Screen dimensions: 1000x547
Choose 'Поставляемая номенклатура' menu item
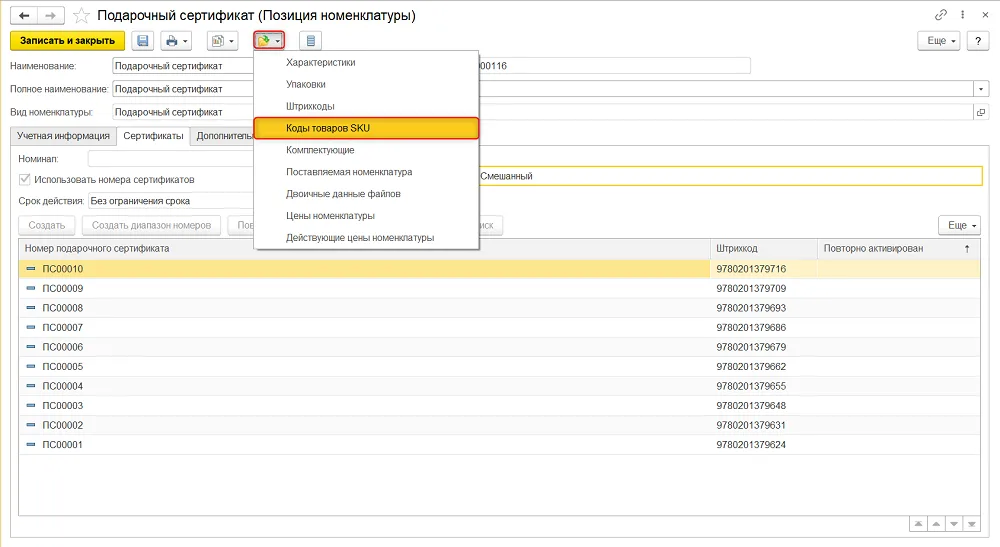366,172
